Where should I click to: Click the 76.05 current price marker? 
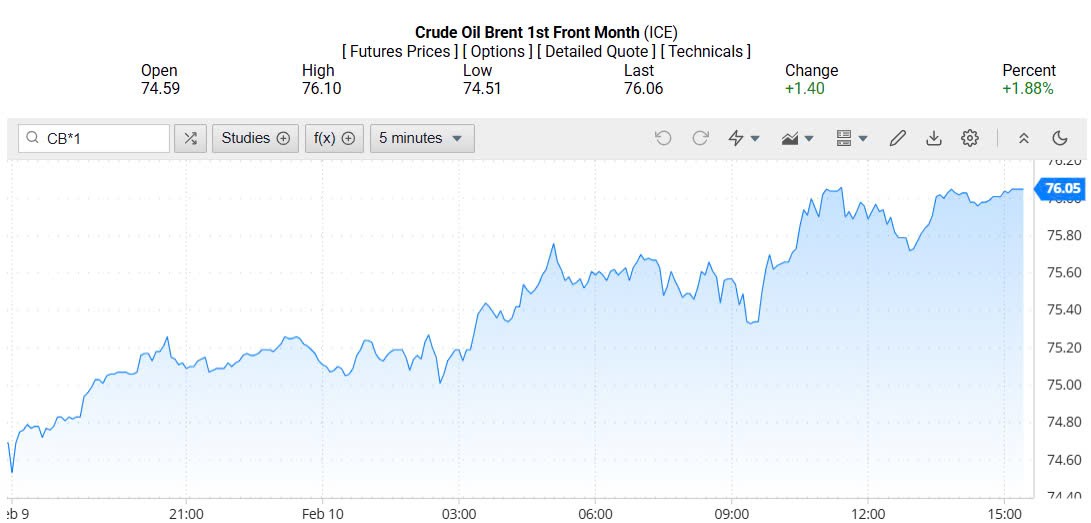click(x=1062, y=188)
